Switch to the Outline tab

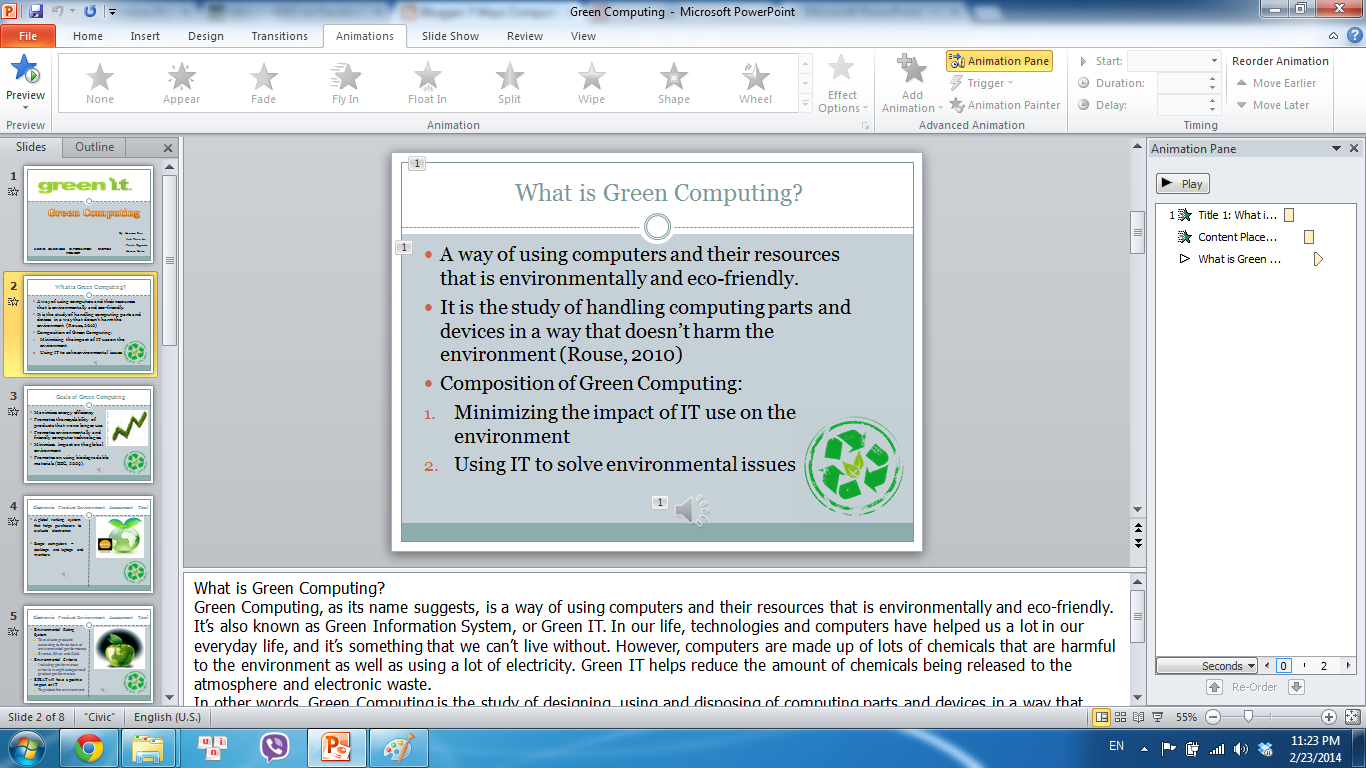pos(93,147)
